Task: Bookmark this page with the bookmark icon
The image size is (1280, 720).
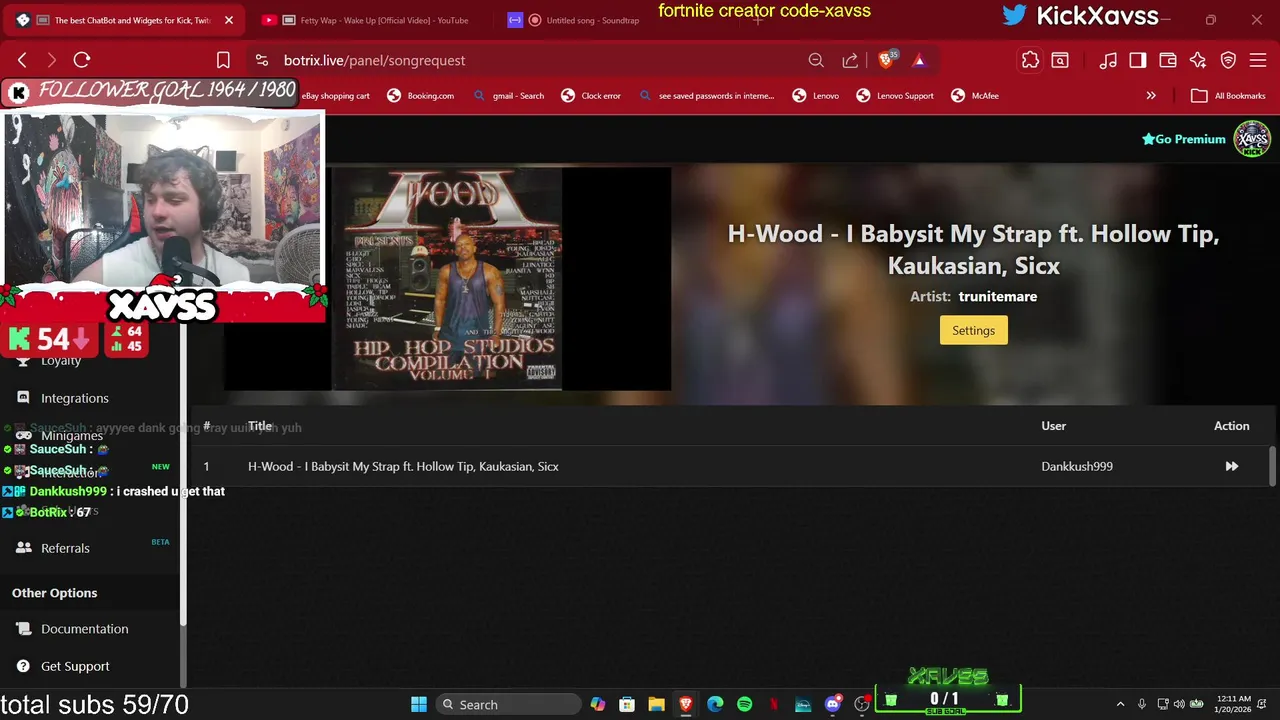Action: [x=223, y=60]
